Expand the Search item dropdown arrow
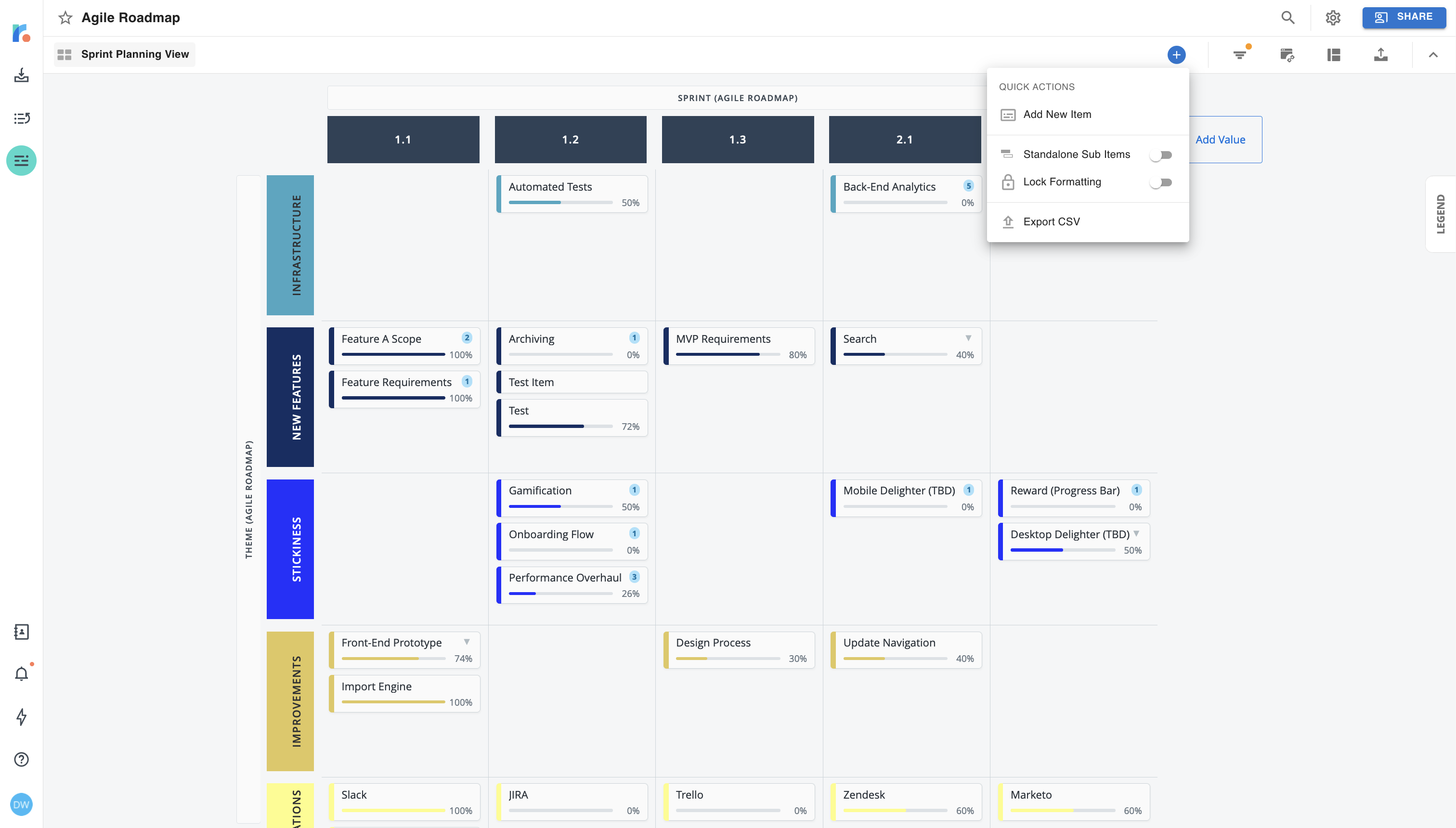1456x828 pixels. pyautogui.click(x=968, y=338)
